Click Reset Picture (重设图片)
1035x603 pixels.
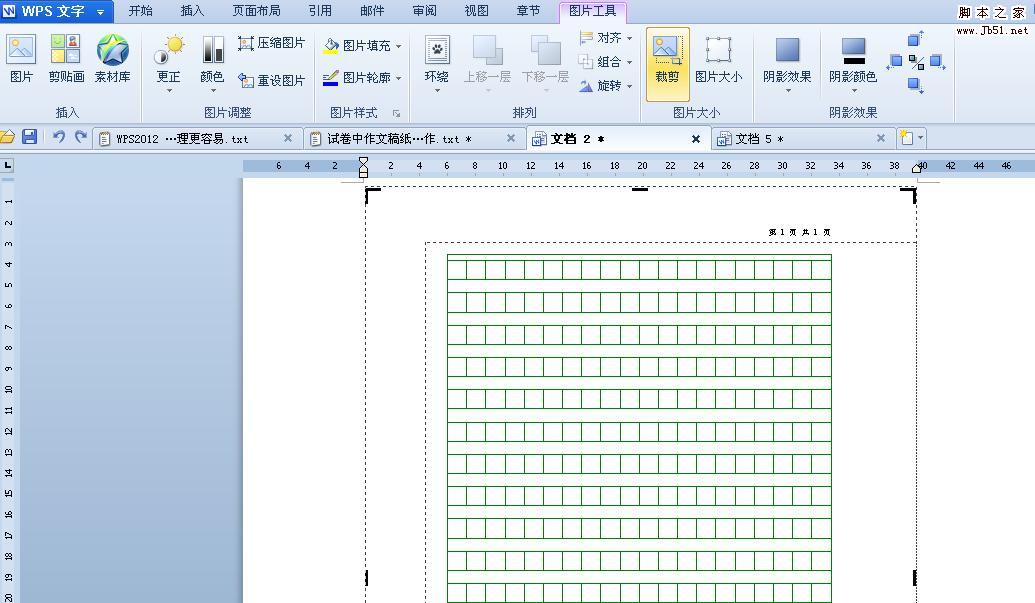coord(271,80)
